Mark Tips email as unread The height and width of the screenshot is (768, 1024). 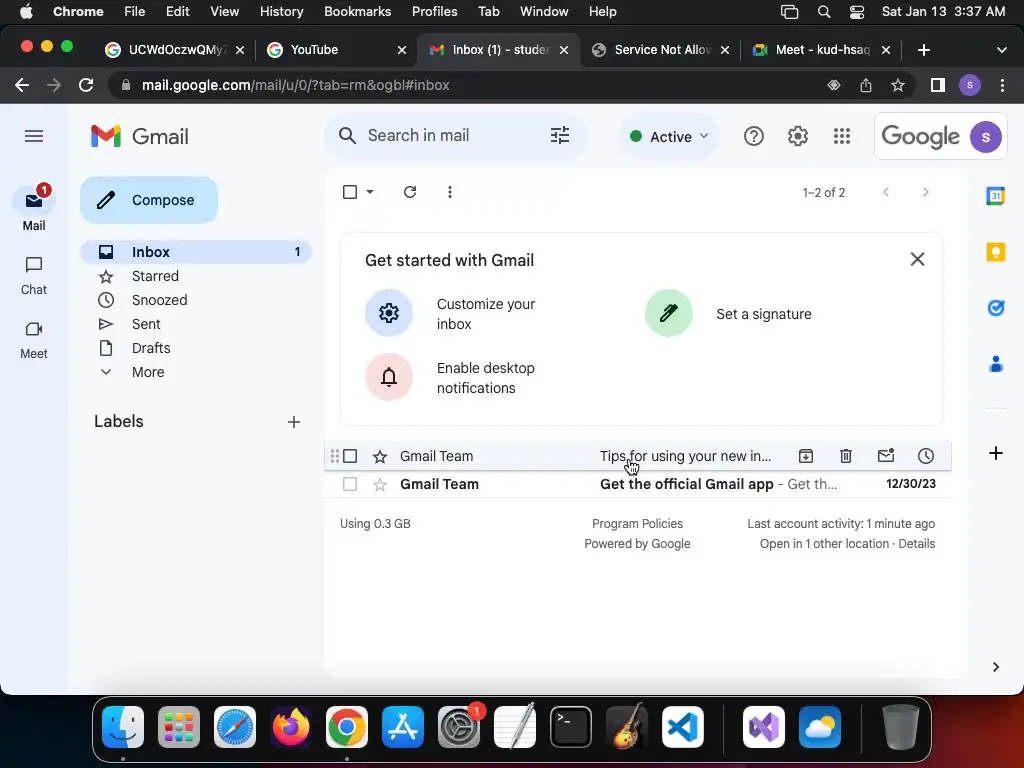coord(886,456)
